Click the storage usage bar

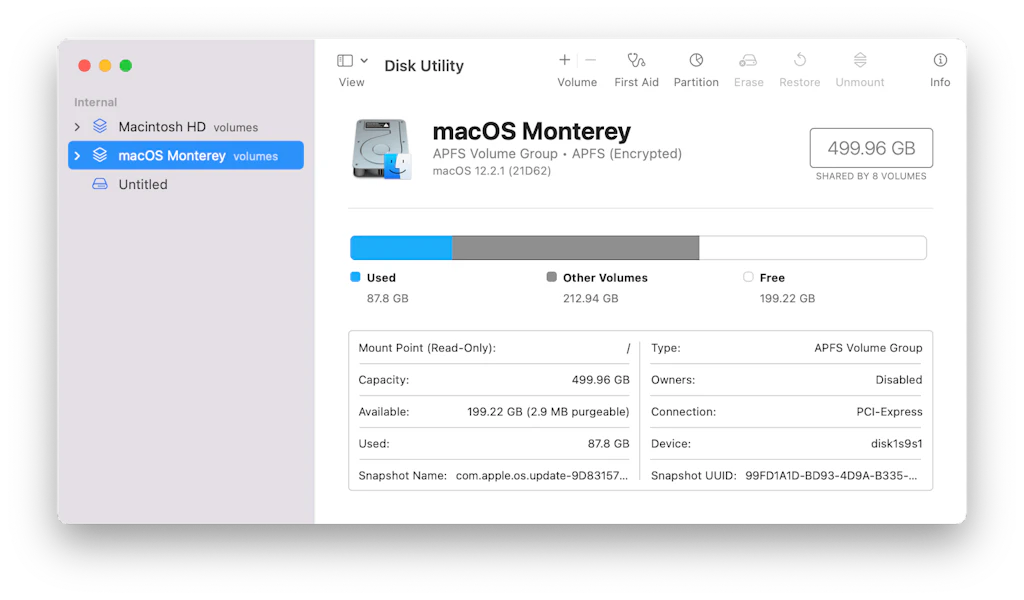coord(638,247)
